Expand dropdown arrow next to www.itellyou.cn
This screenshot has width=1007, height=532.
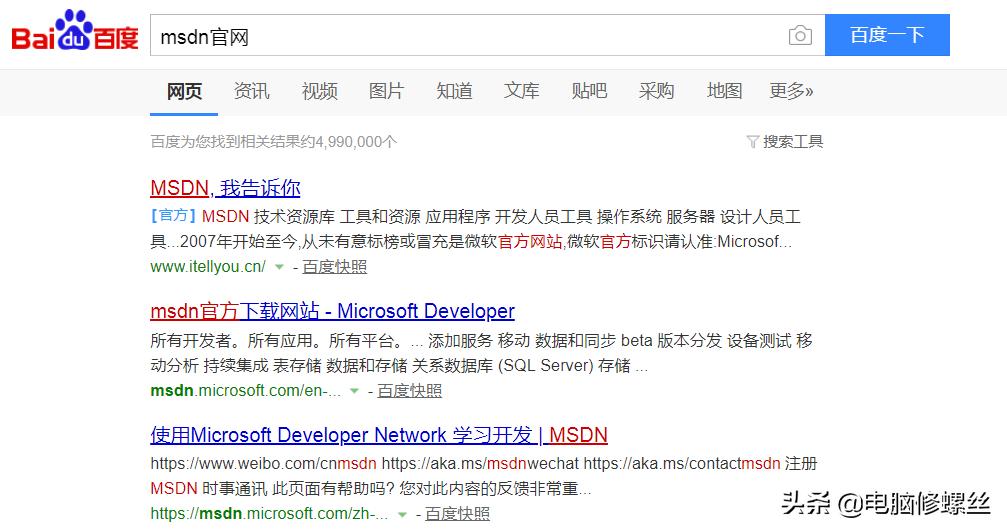[x=279, y=267]
